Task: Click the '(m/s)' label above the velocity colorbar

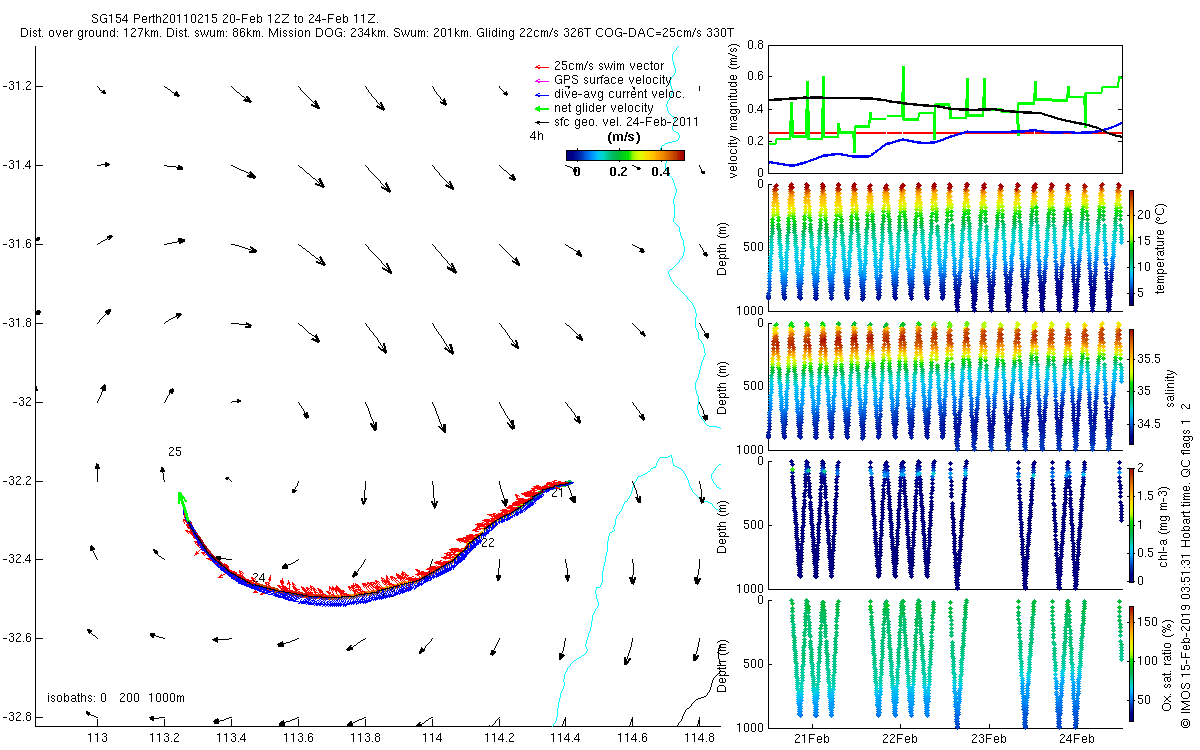Action: click(x=625, y=137)
